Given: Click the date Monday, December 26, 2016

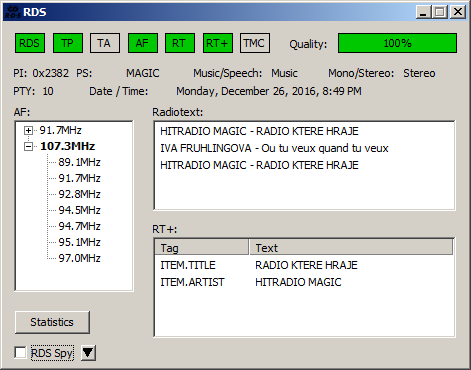Looking at the screenshot, I should [x=246, y=91].
